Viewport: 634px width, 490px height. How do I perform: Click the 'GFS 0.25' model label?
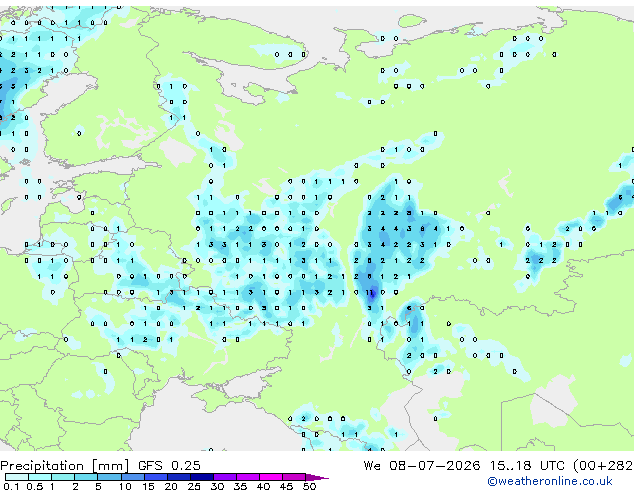tap(169, 466)
